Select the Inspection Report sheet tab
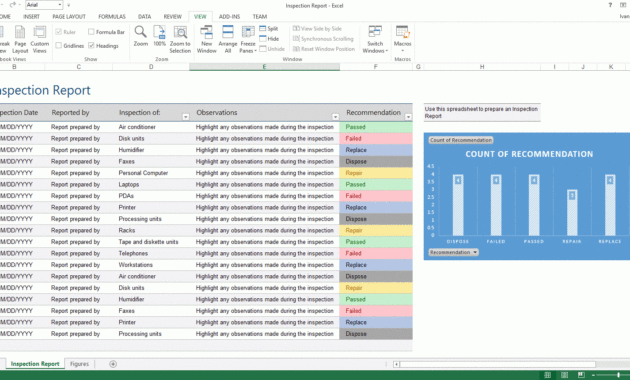Image resolution: width=630 pixels, height=380 pixels. pyautogui.click(x=35, y=364)
